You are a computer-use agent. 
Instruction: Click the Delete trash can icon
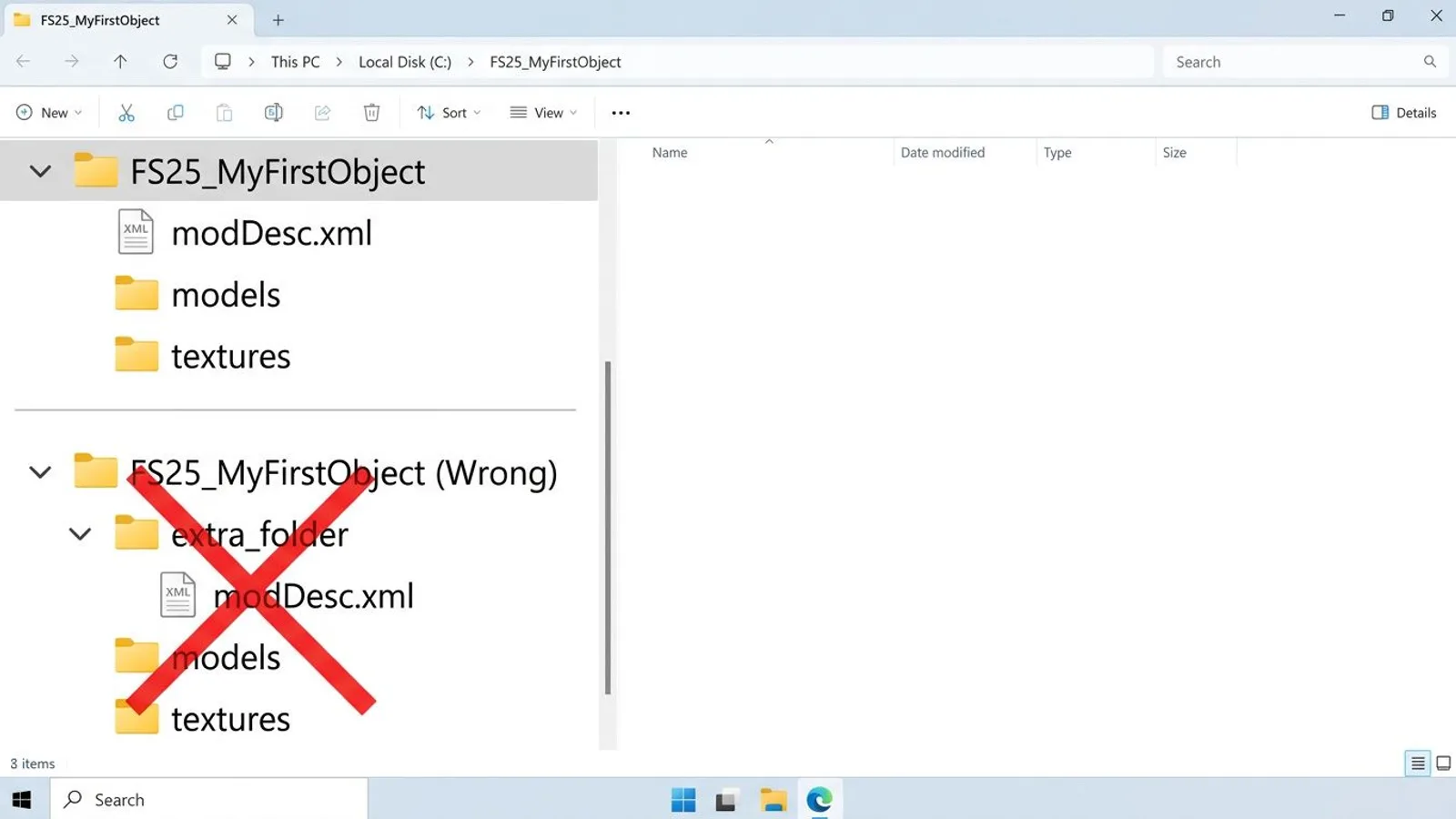[x=371, y=113]
